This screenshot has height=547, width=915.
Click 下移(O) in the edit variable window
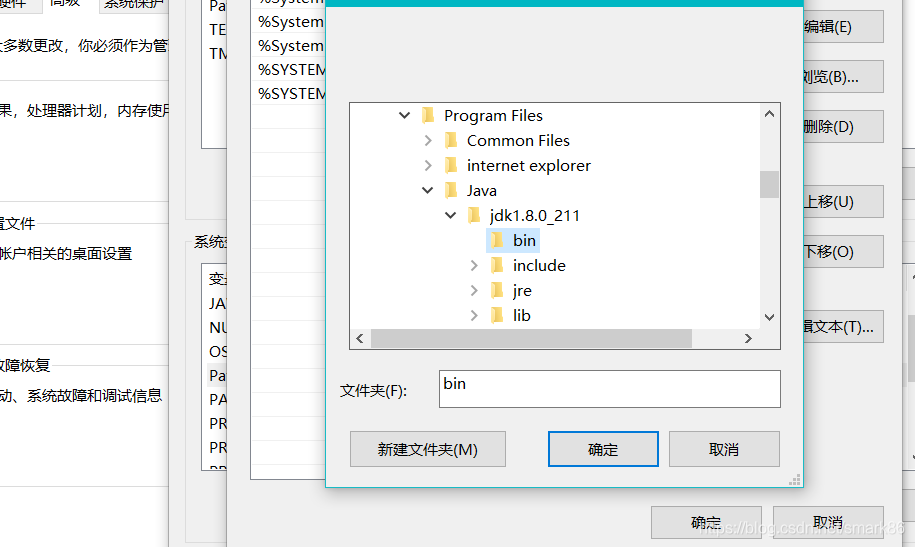[x=843, y=252]
